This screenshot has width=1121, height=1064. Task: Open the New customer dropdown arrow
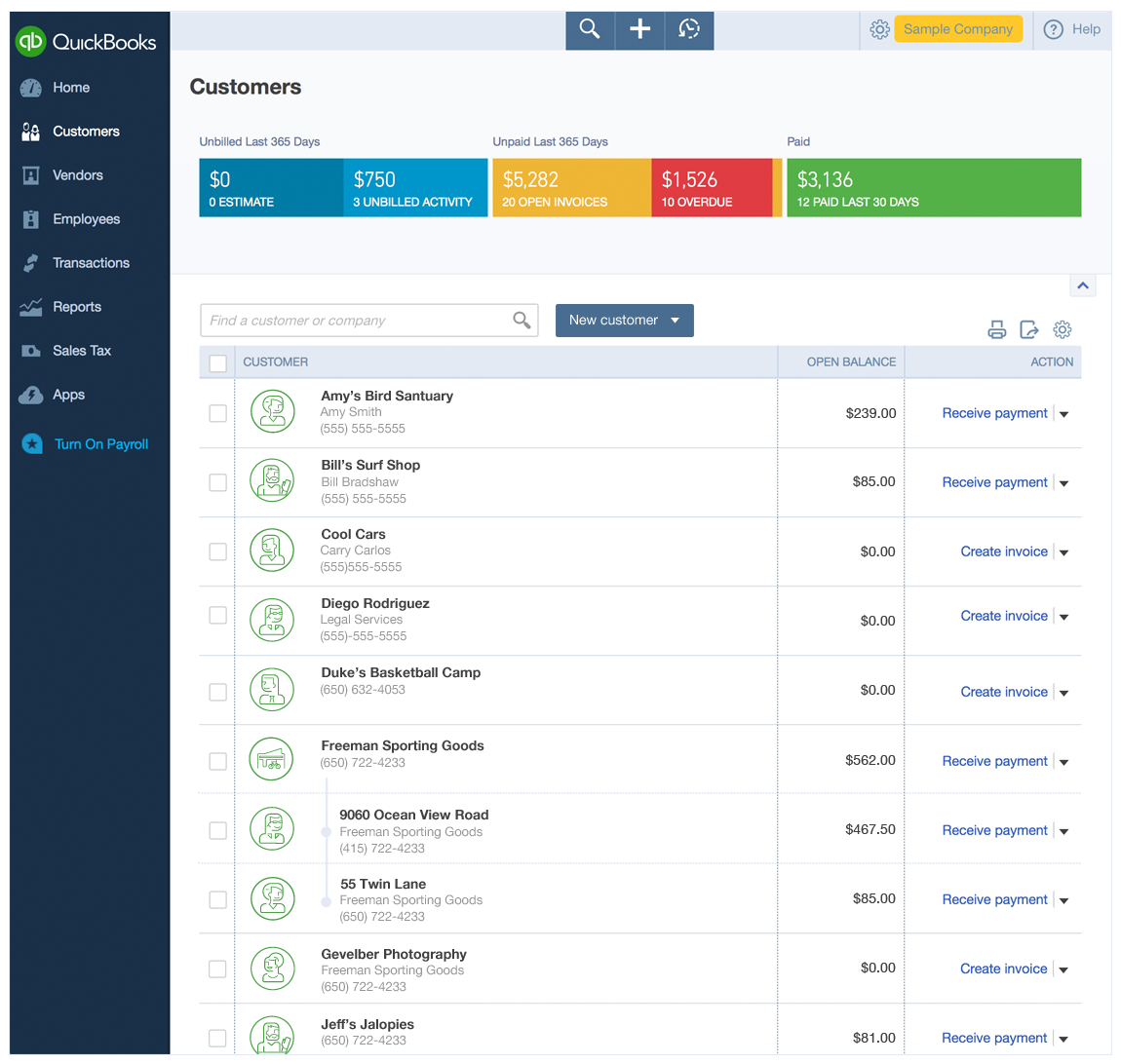pyautogui.click(x=675, y=321)
